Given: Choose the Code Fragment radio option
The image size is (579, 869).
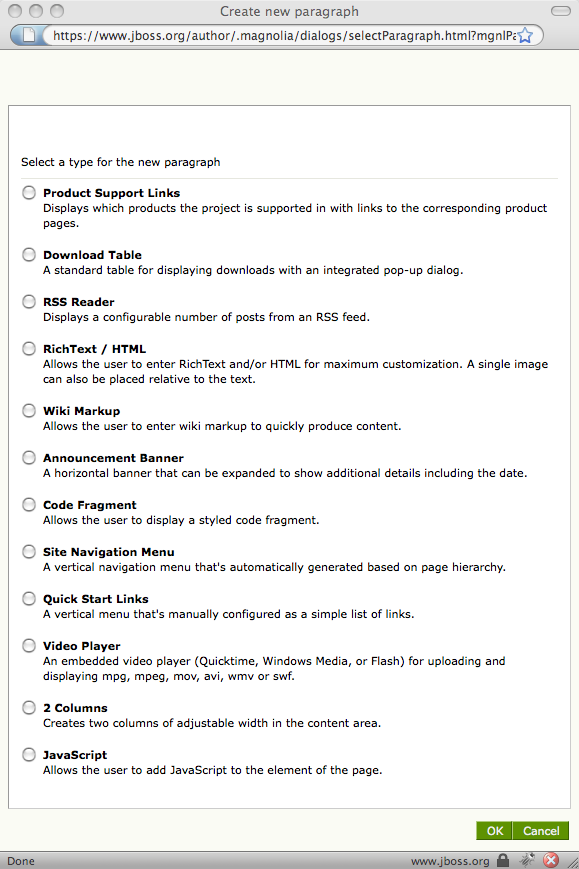Looking at the screenshot, I should point(29,505).
